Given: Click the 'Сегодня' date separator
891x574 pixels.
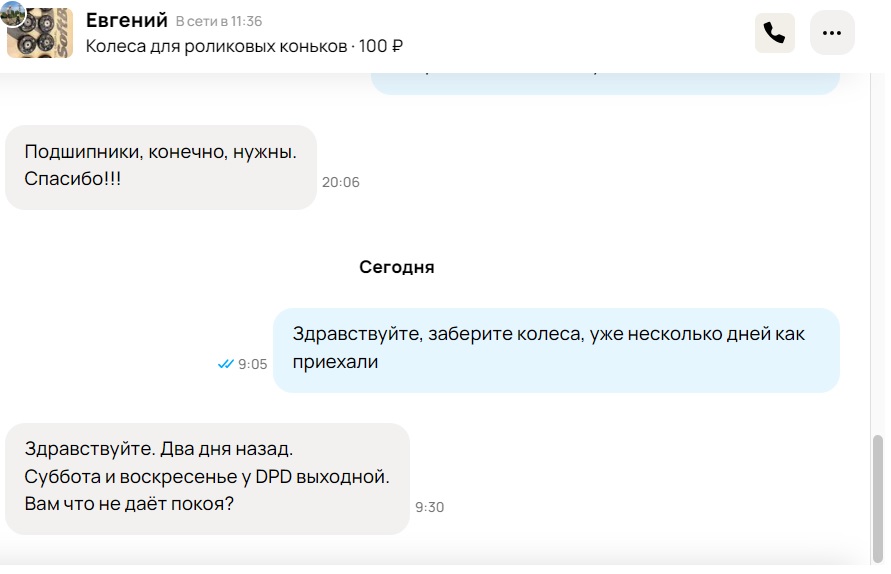Looking at the screenshot, I should tap(397, 267).
